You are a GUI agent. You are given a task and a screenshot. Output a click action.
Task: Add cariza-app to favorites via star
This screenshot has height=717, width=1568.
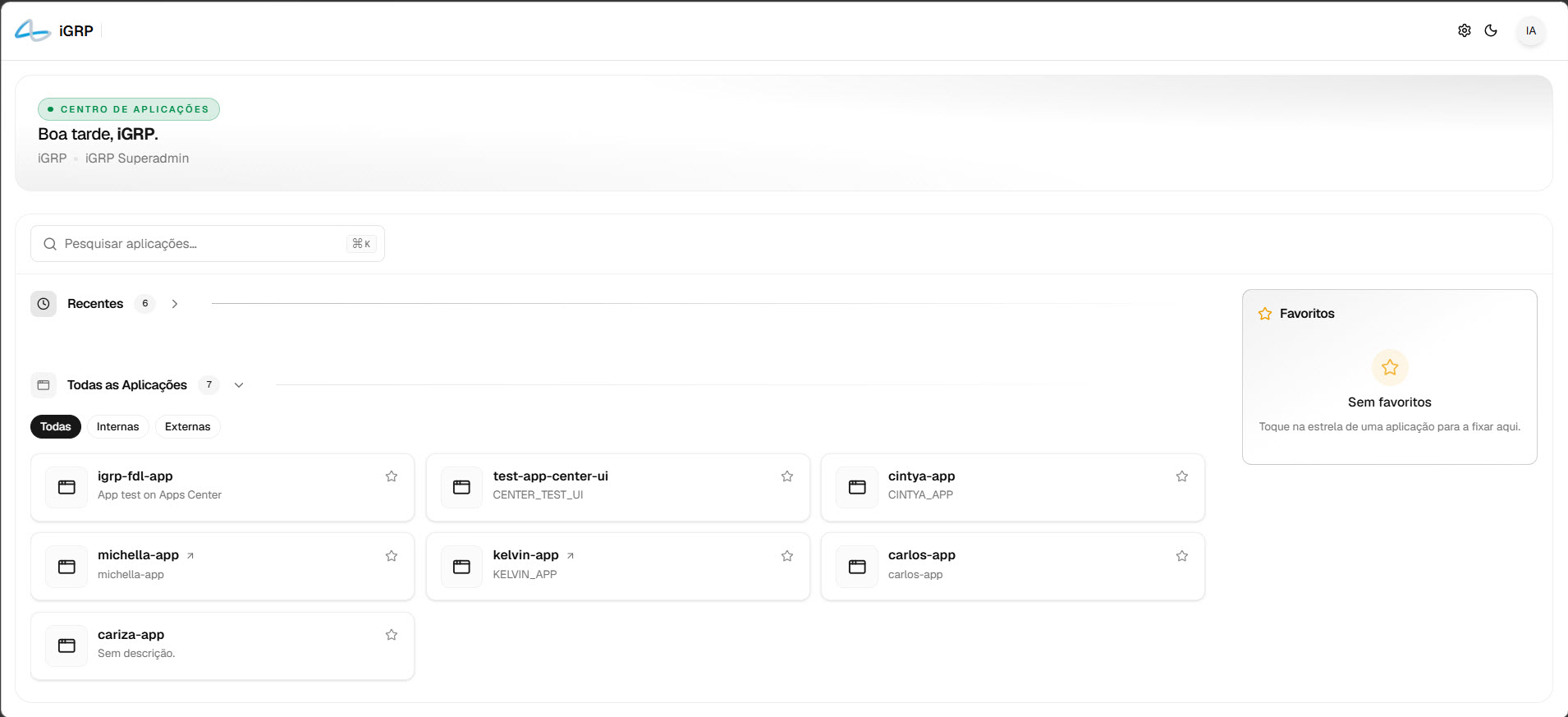(392, 635)
